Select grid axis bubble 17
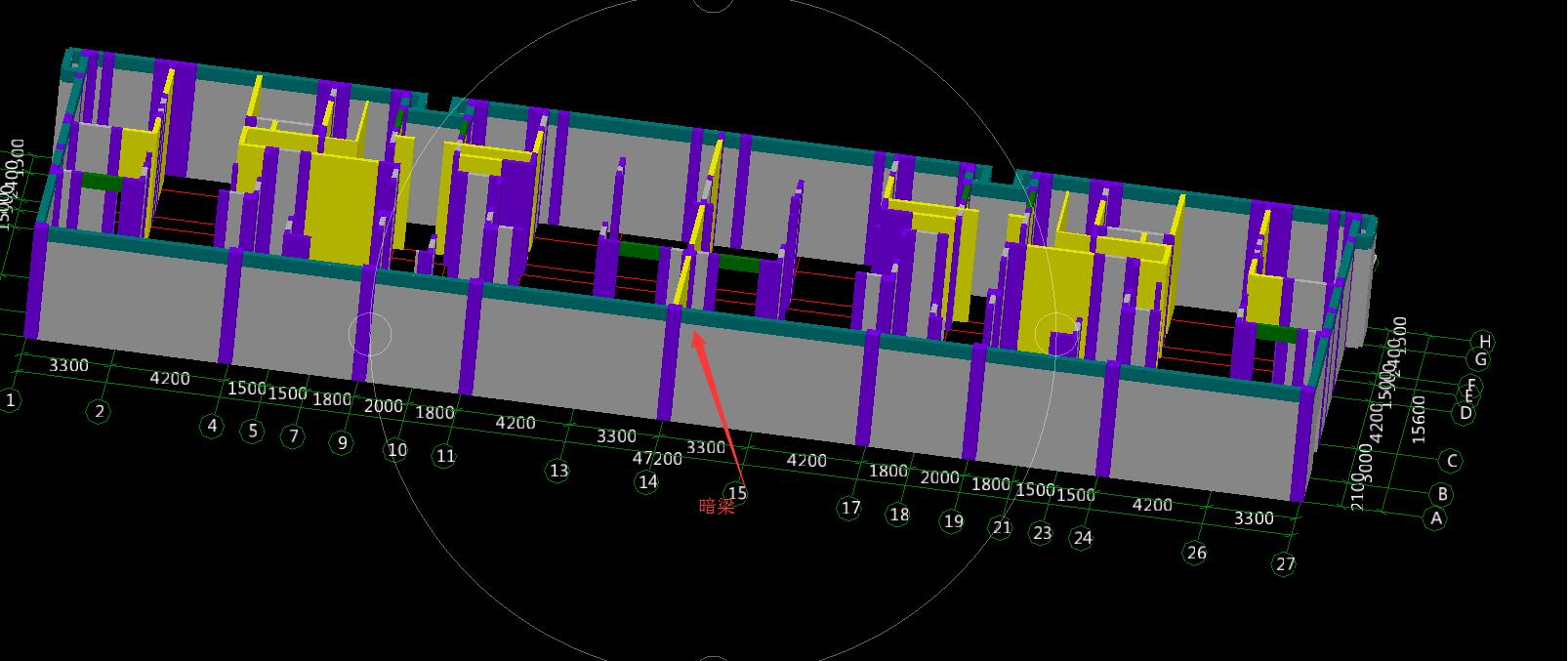 coord(850,508)
